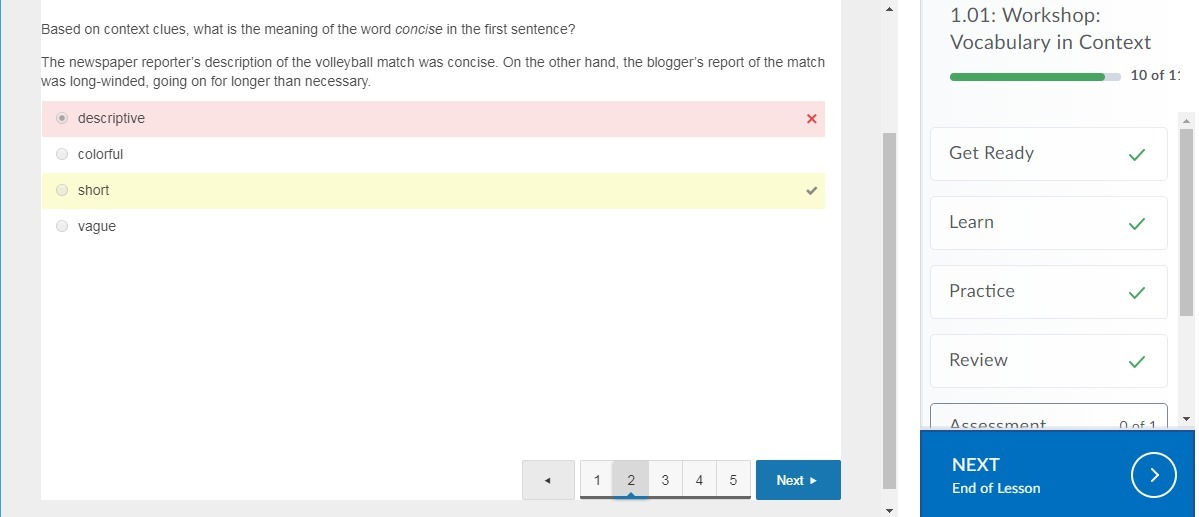Click the question area scroll up arrow
The height and width of the screenshot is (517, 1199).
point(889,9)
